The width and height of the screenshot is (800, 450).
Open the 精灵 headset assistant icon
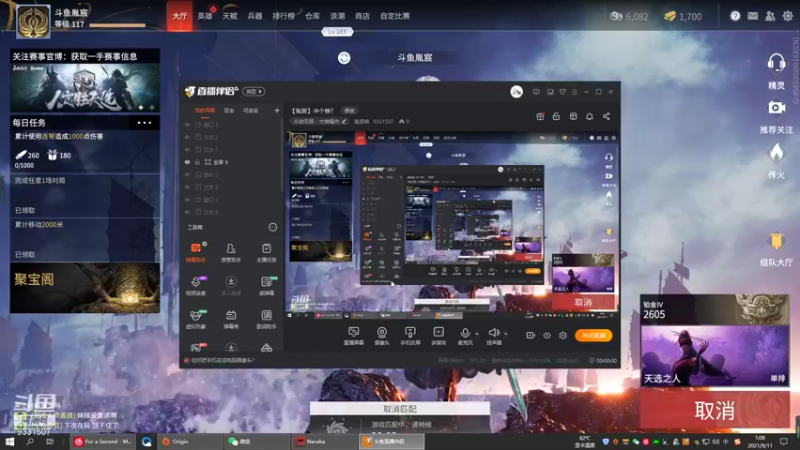click(x=776, y=63)
